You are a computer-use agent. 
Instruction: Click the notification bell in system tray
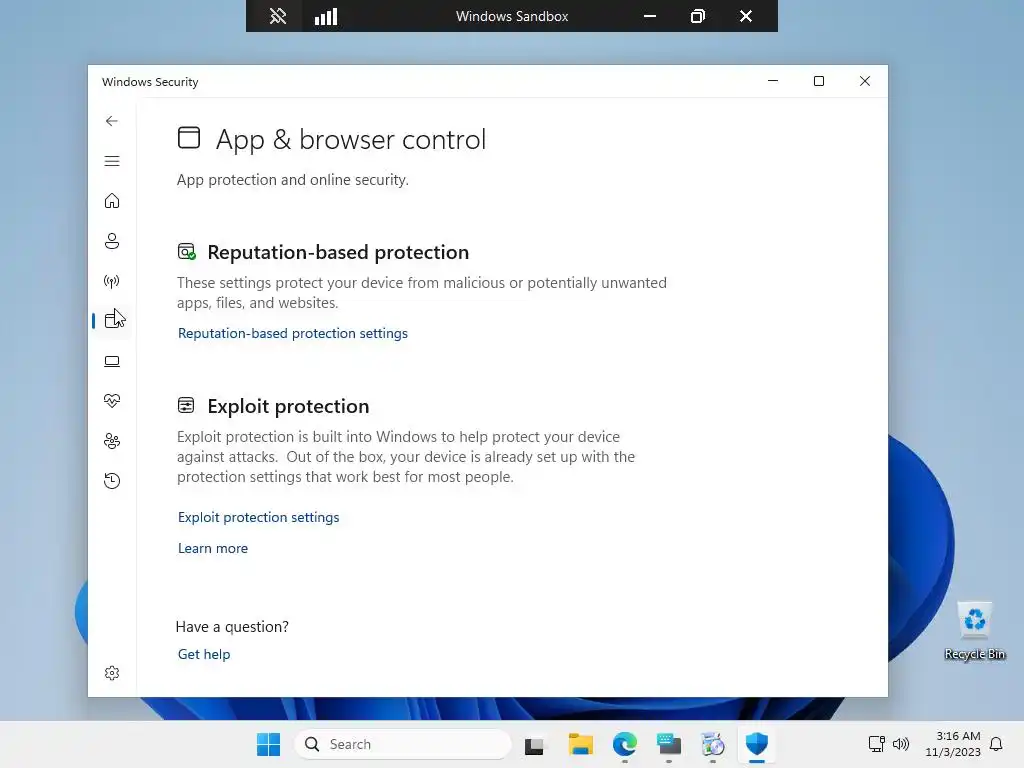[x=996, y=744]
